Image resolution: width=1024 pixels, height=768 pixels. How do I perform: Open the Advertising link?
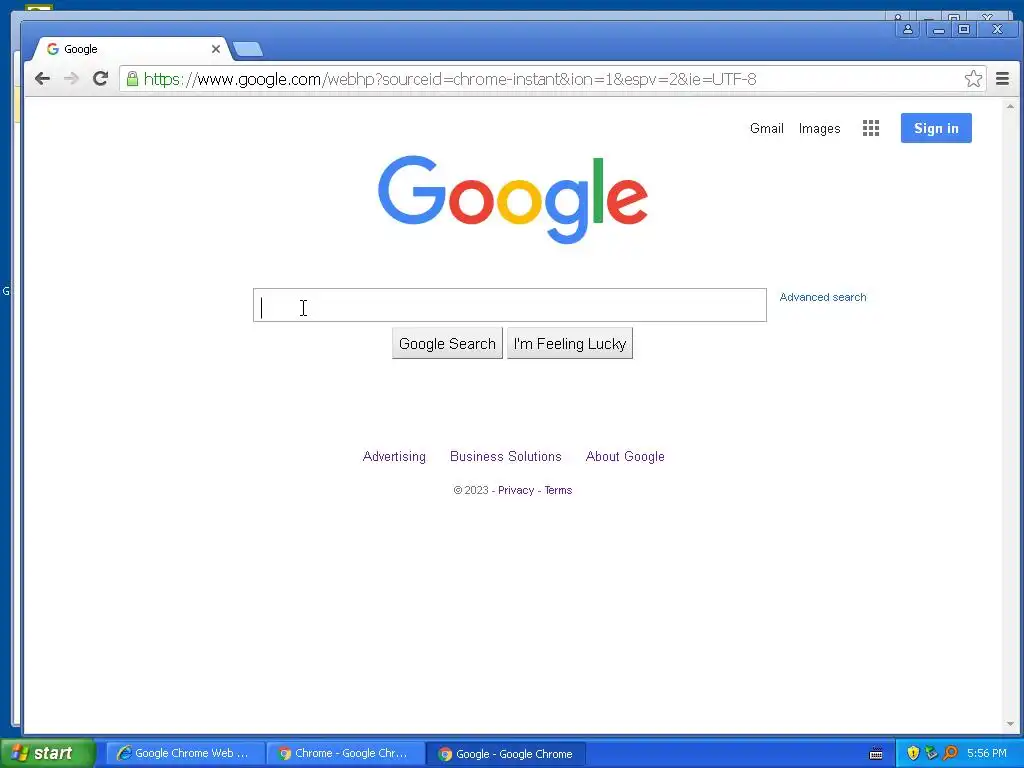[x=394, y=456]
